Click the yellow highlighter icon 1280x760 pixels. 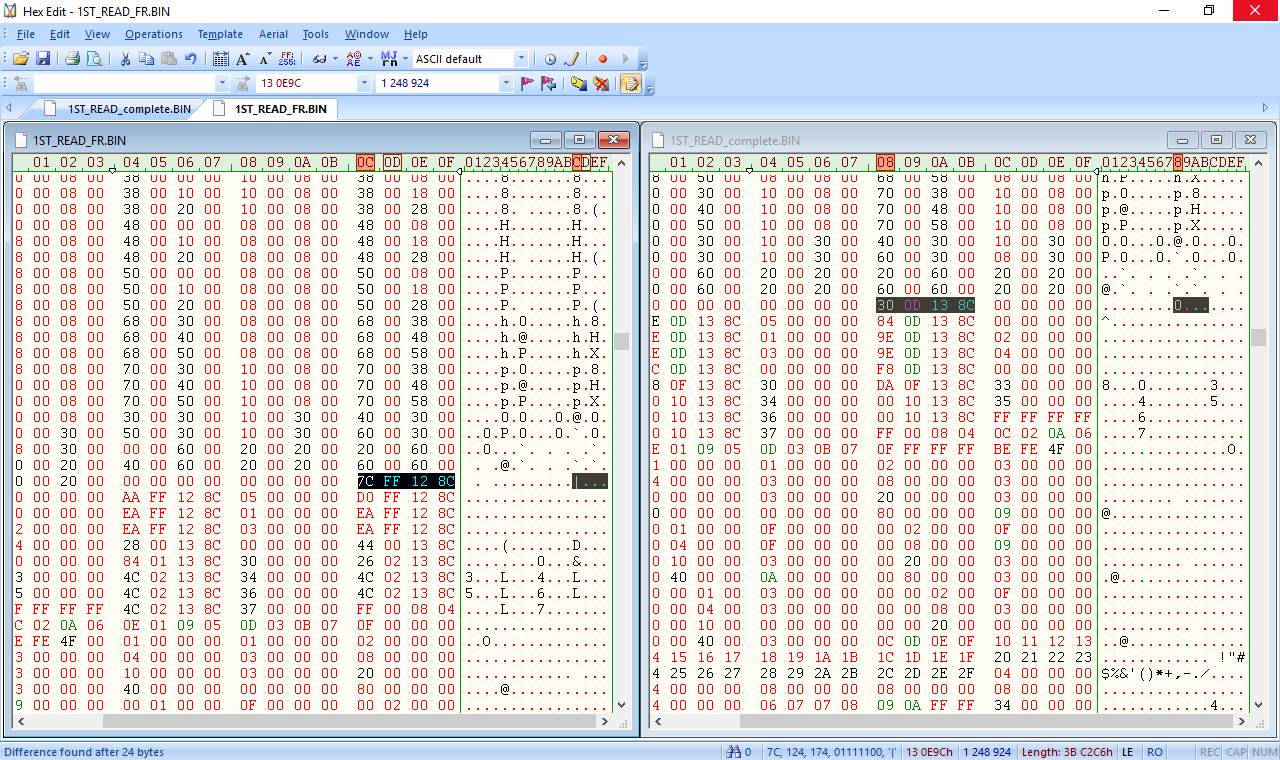[x=579, y=83]
